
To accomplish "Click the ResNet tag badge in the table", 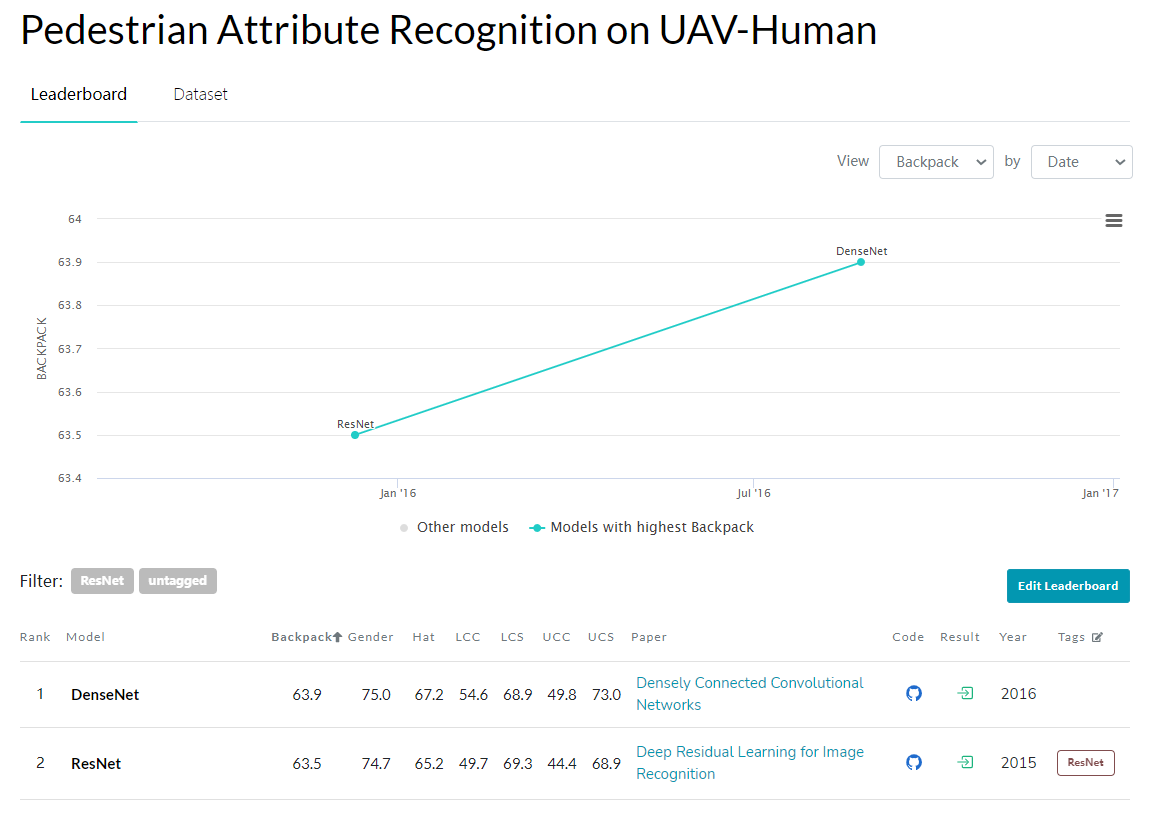I will coord(1085,762).
